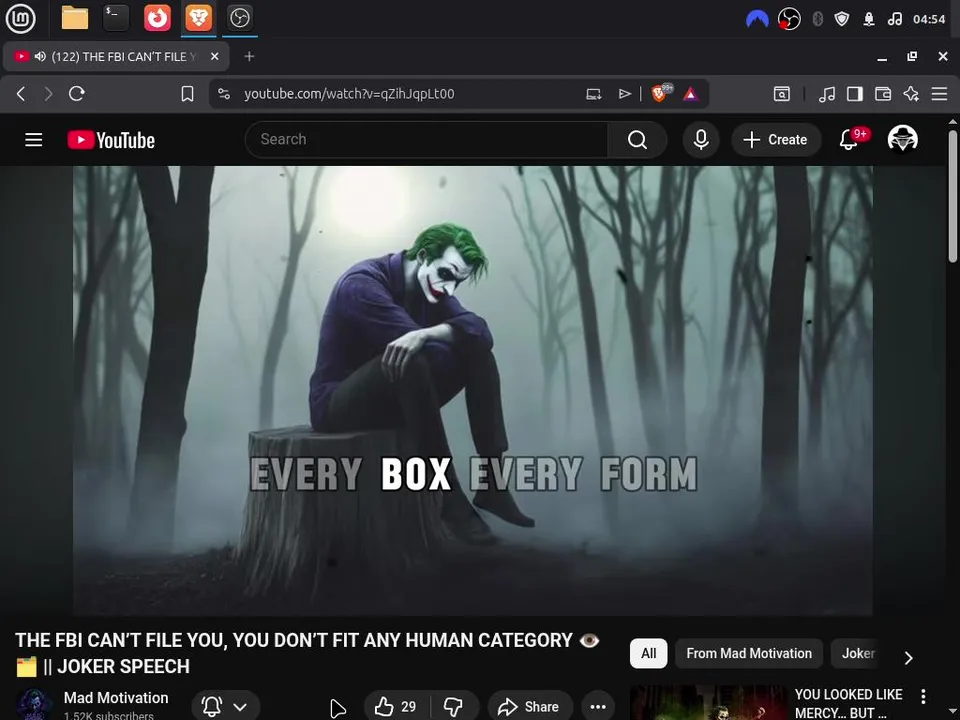Click the install/cast screen icon in address bar
Viewport: 960px width, 720px height.
click(x=594, y=94)
